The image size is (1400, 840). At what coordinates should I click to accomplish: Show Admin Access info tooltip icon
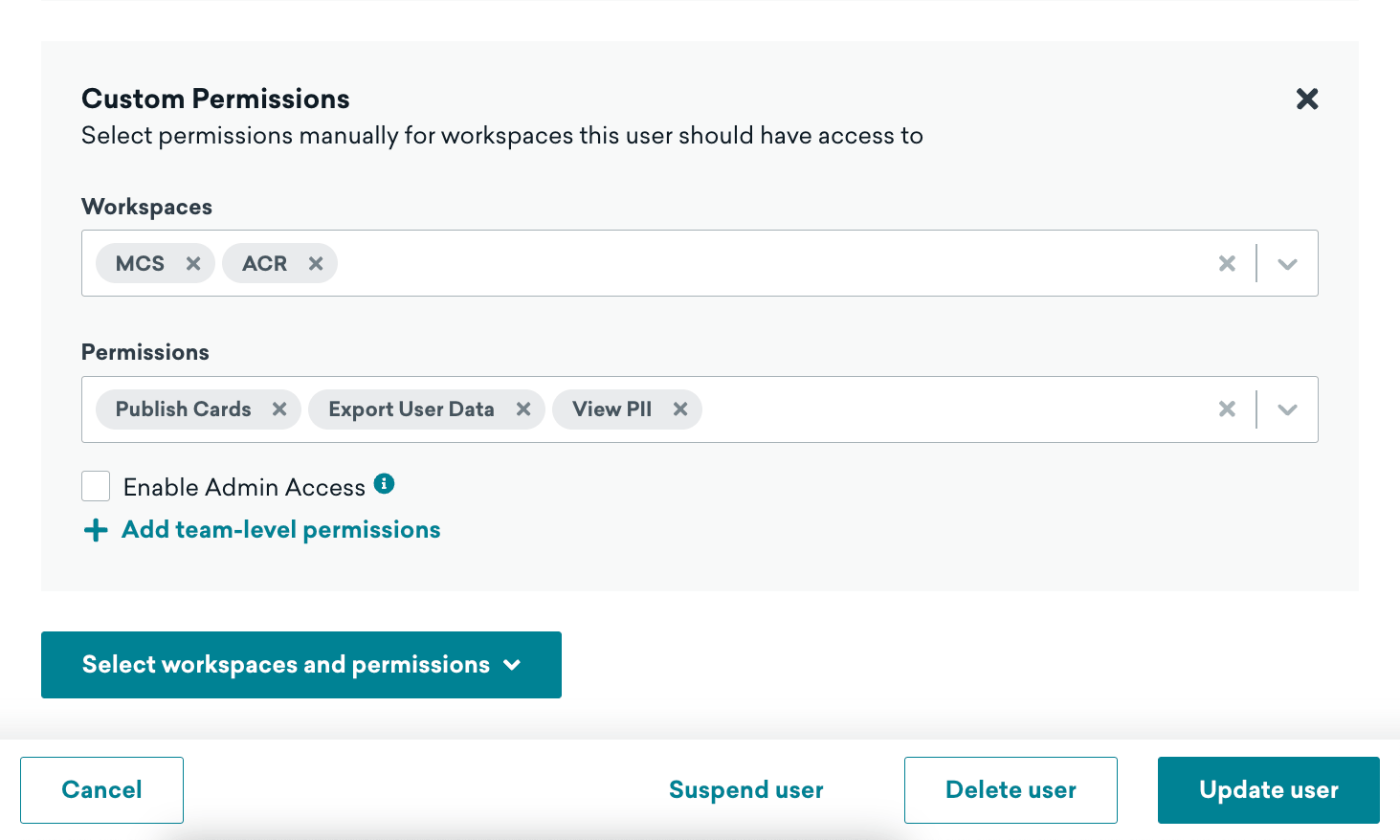click(384, 483)
